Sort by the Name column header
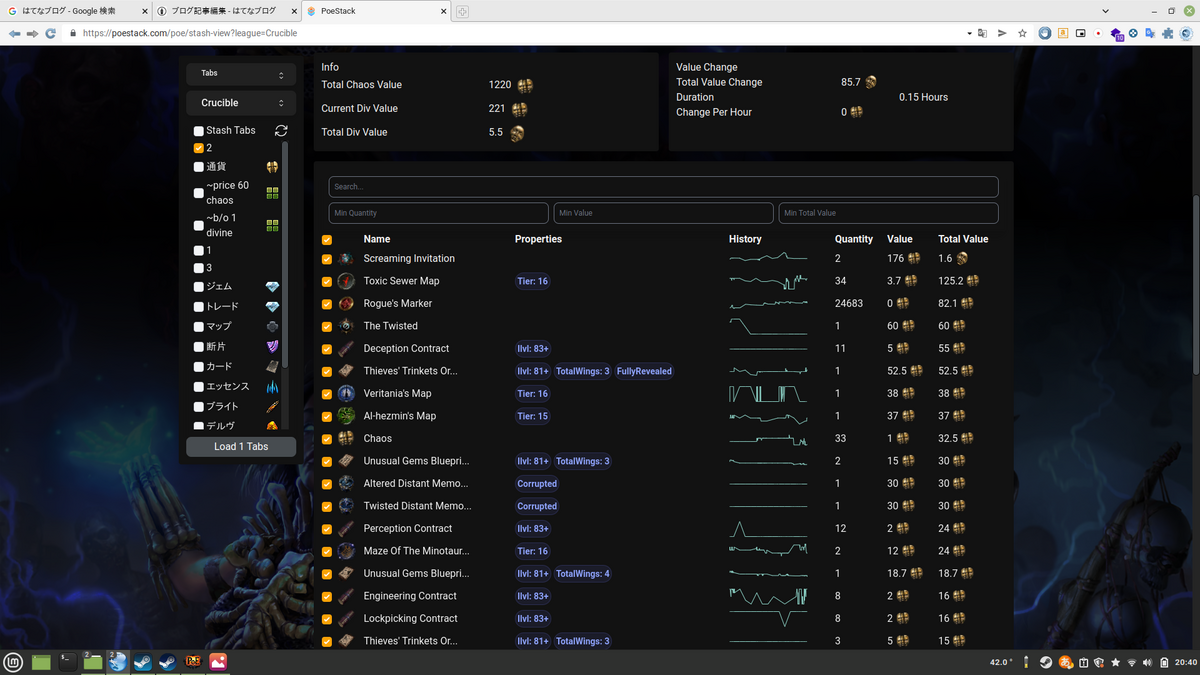 [377, 239]
